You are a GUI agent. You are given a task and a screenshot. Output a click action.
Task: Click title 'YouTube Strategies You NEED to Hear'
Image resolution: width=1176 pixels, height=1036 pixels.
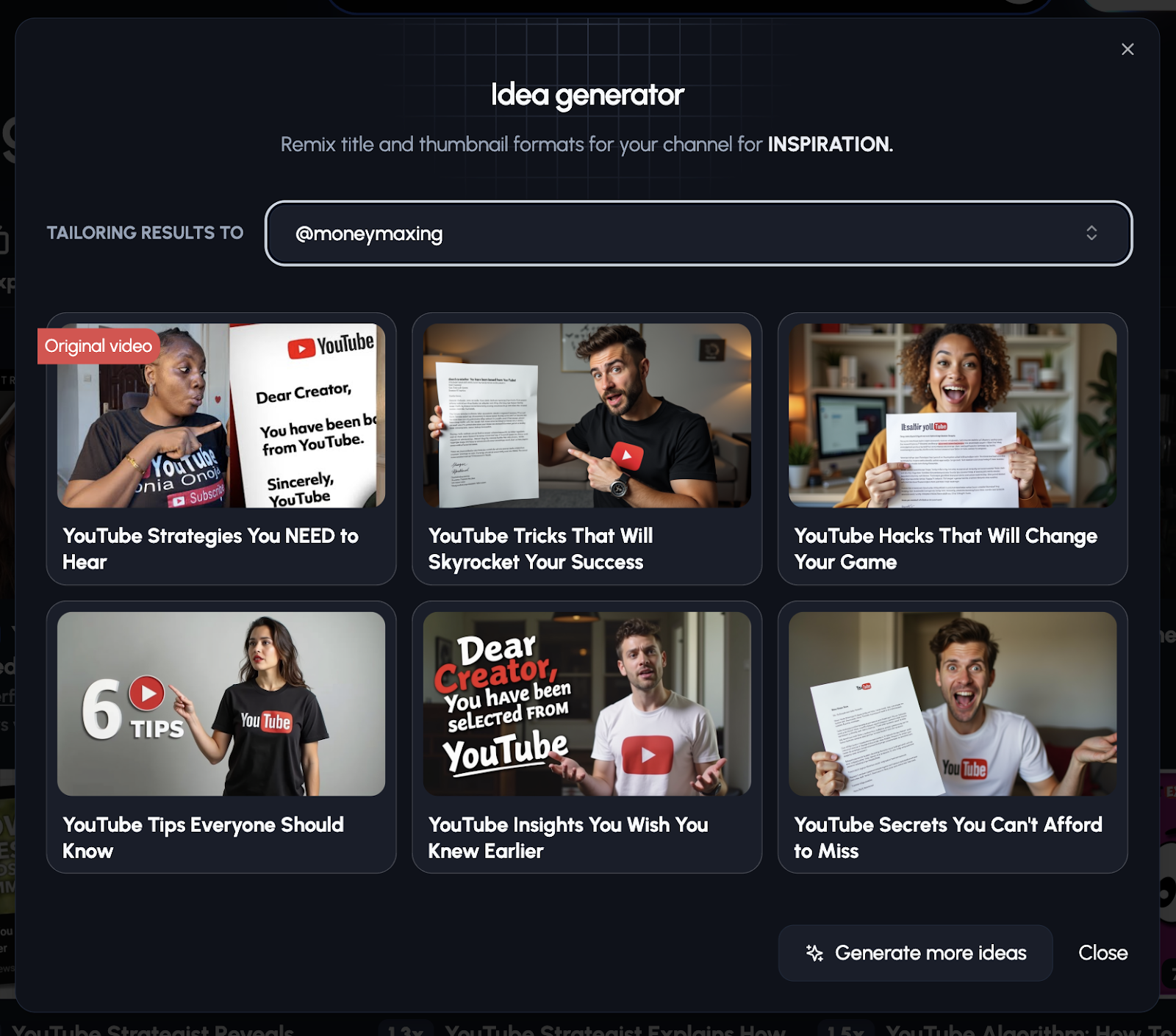210,549
